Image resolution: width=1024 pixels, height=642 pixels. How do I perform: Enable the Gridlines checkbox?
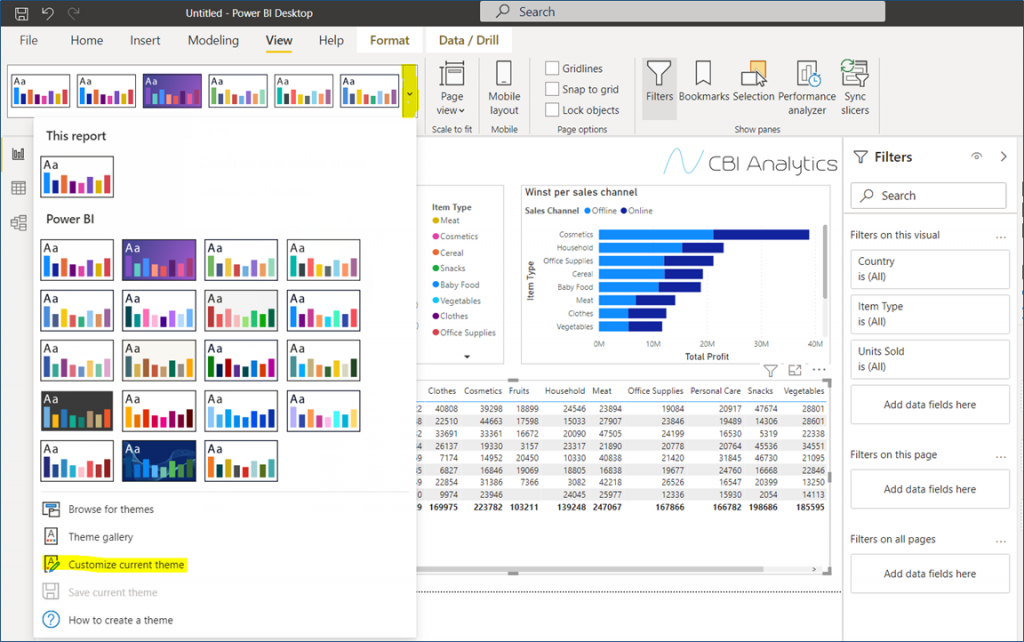pyautogui.click(x=552, y=68)
